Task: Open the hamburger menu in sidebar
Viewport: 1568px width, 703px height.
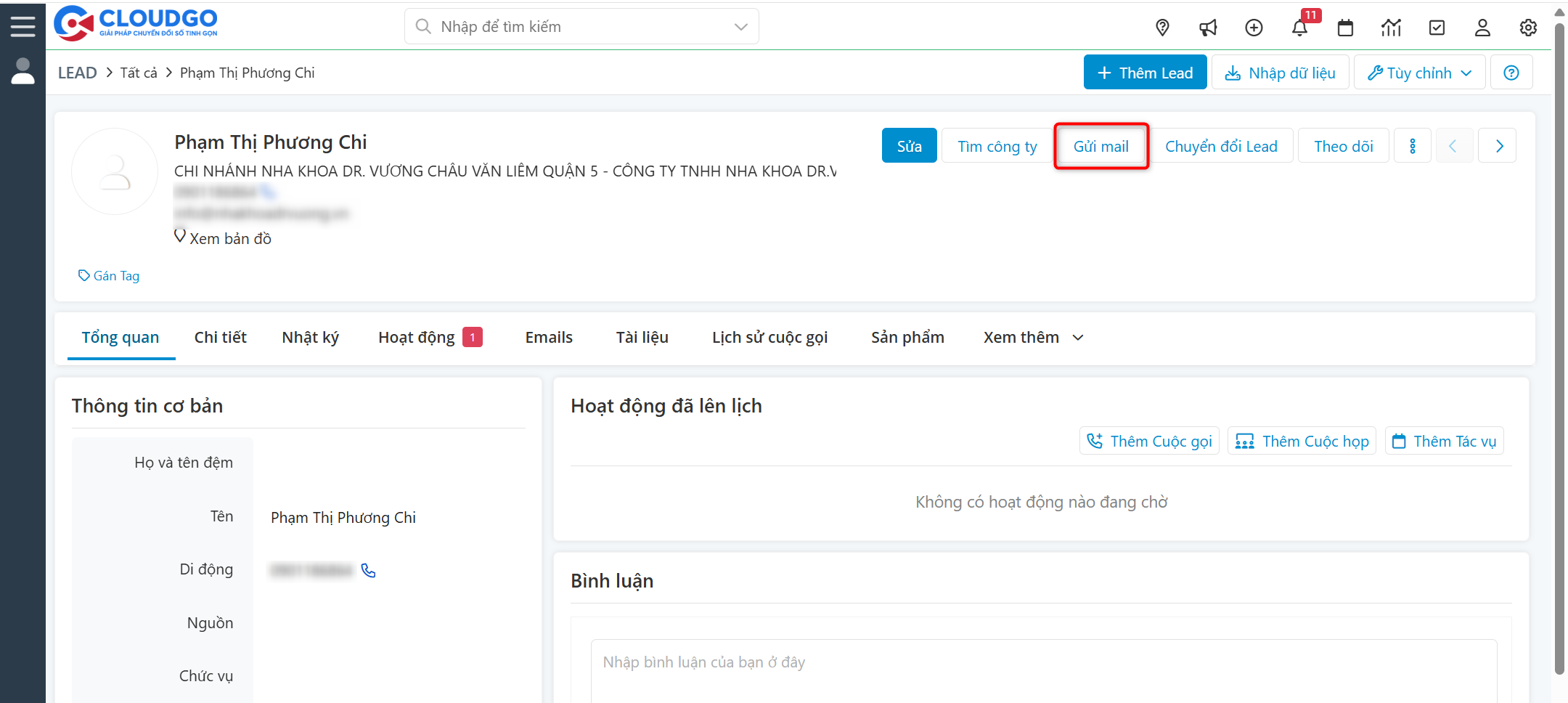Action: click(23, 27)
